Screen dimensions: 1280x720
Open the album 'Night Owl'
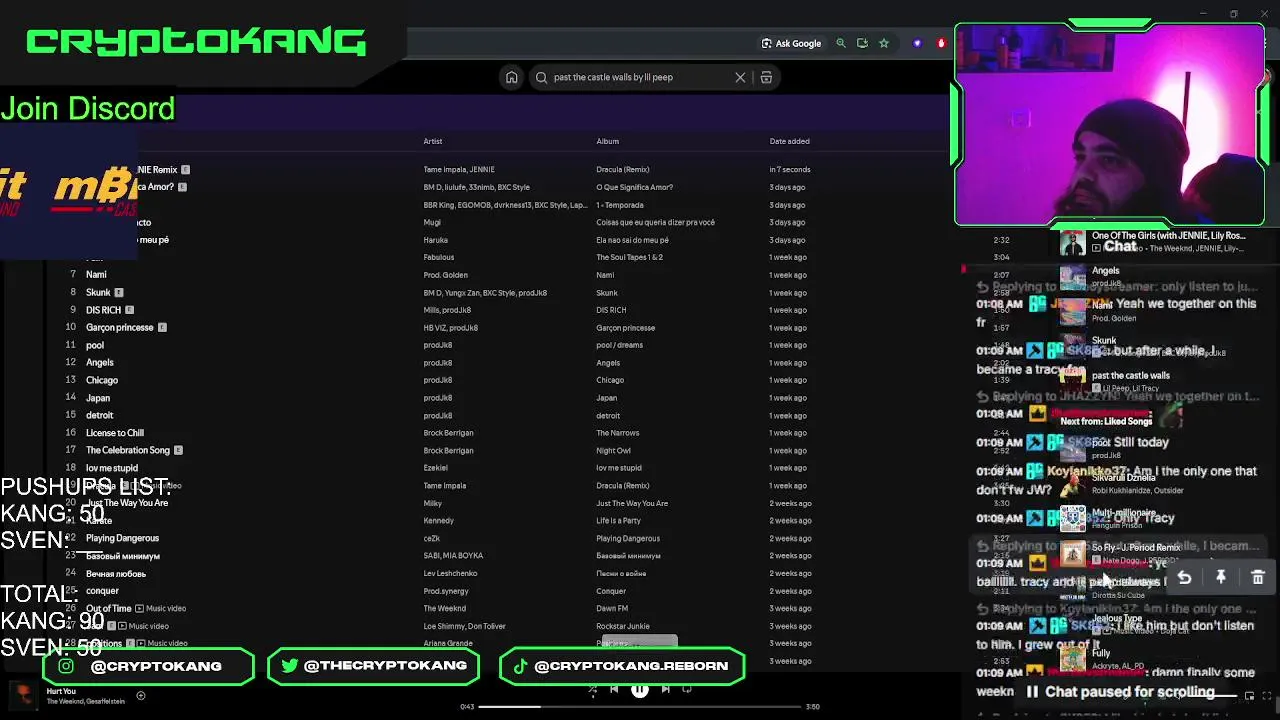[x=613, y=450]
